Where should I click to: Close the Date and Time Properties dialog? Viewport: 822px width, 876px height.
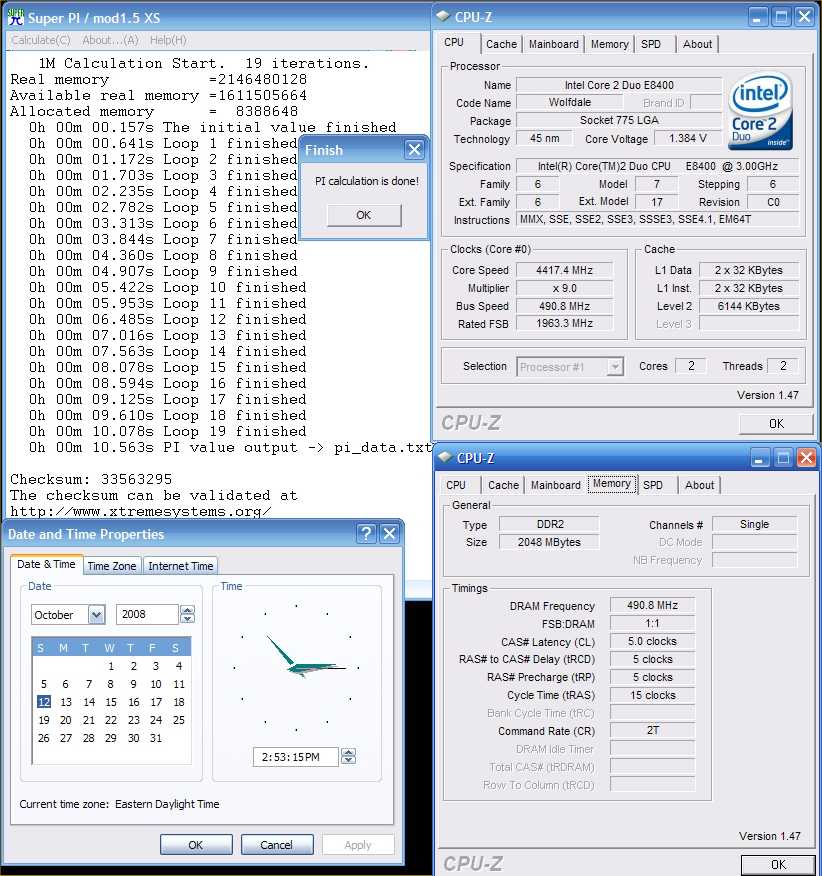390,534
